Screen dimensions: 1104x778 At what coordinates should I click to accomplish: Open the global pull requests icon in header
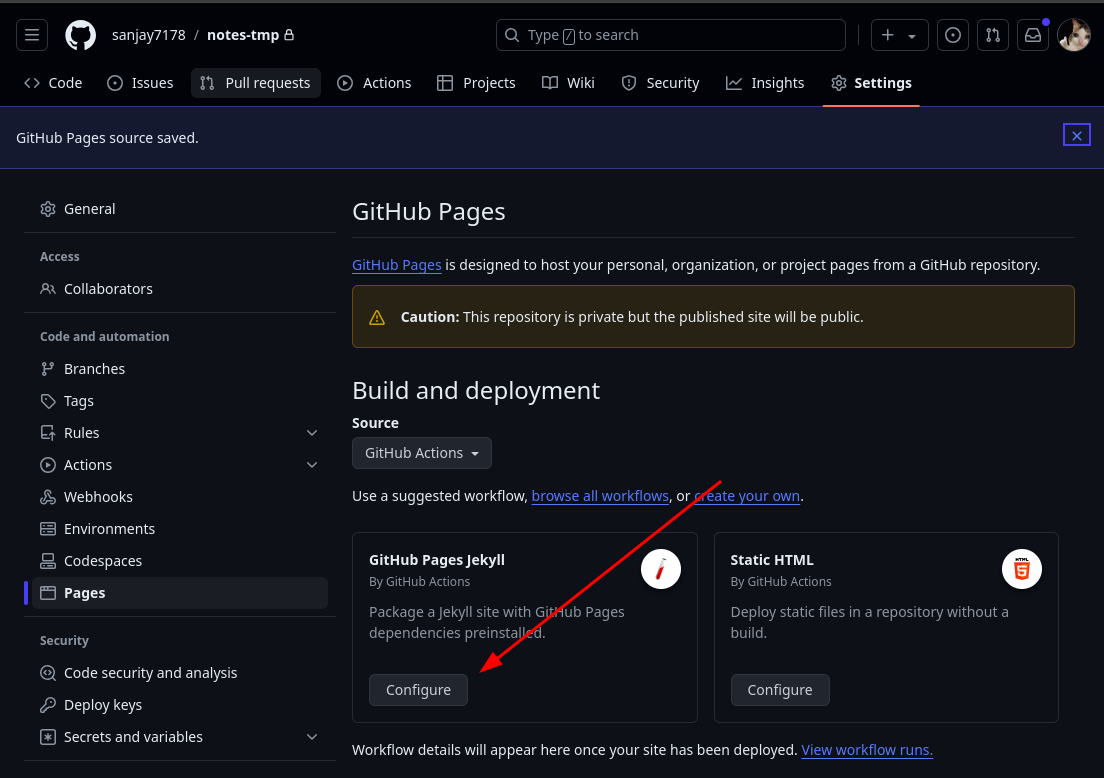(x=993, y=35)
